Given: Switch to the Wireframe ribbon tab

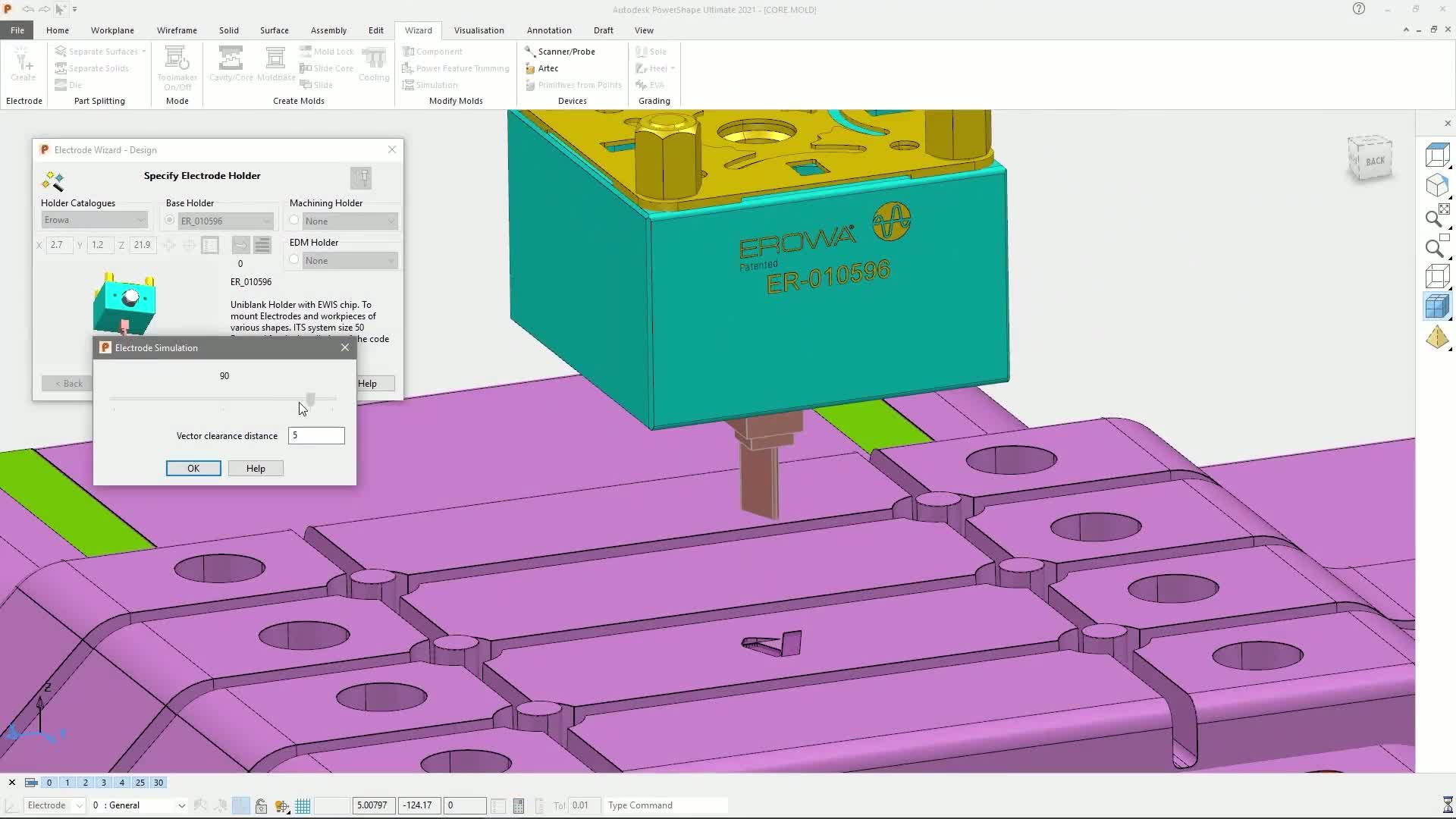Looking at the screenshot, I should click(177, 30).
